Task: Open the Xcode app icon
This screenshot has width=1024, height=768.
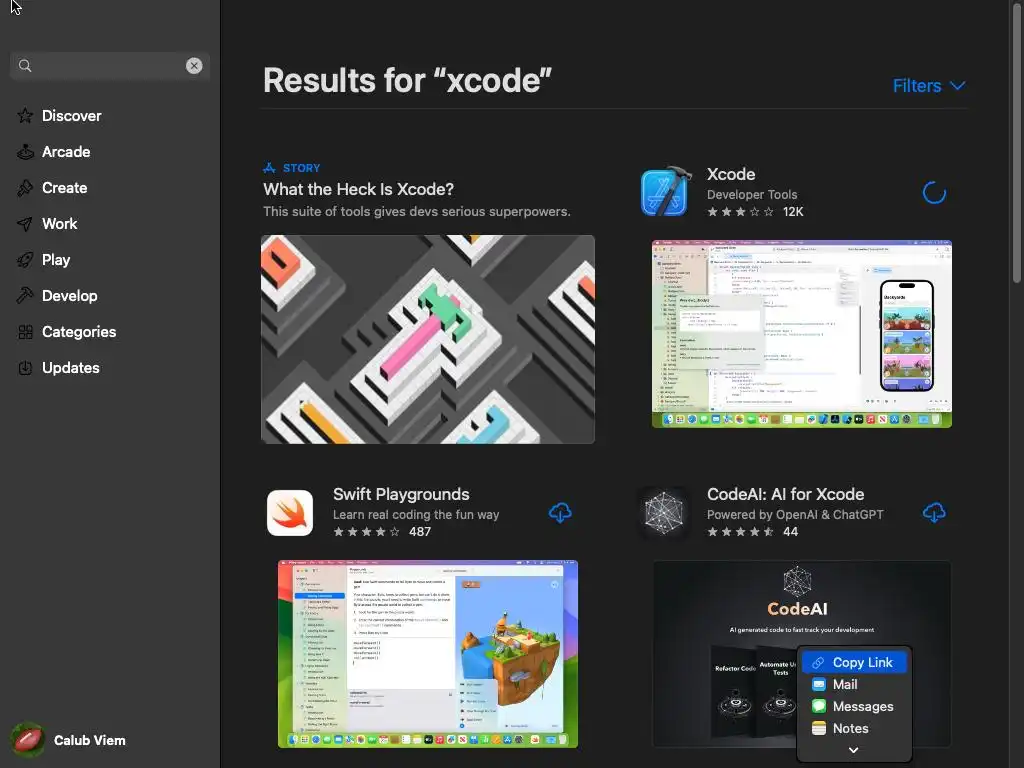Action: coord(666,191)
